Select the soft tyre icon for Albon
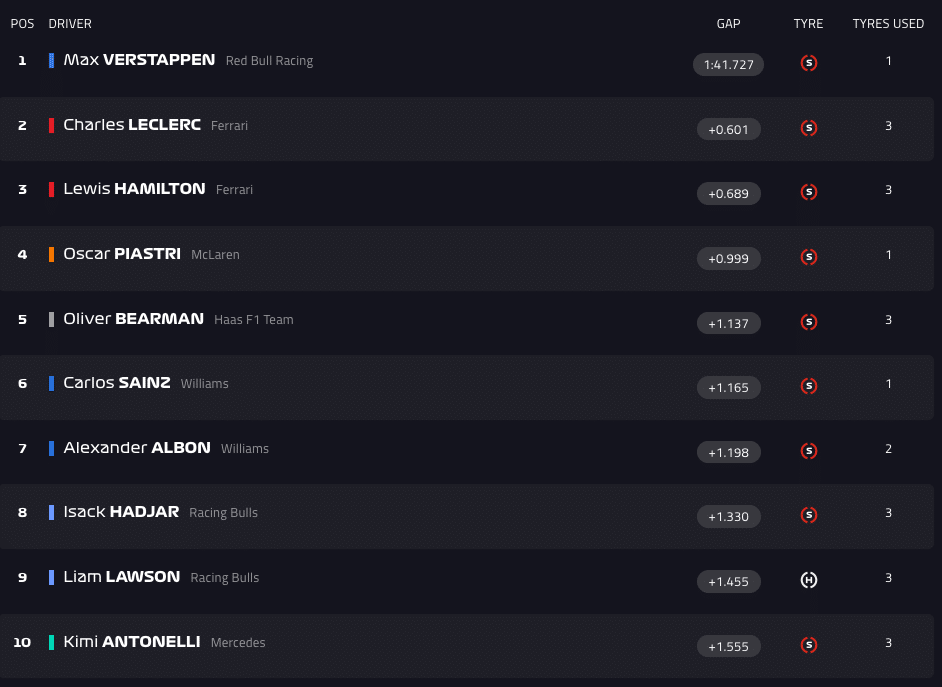 [808, 451]
